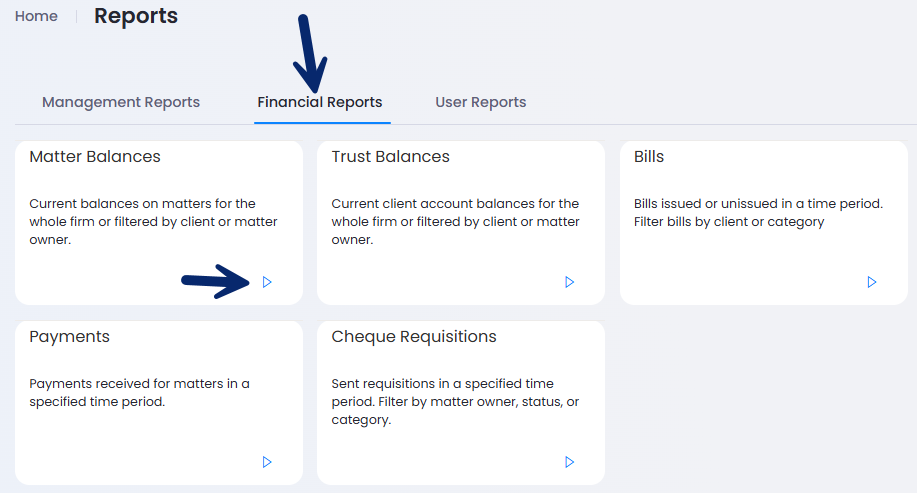Select the Financial Reports tab
Screen dimensions: 917x493
pos(320,102)
